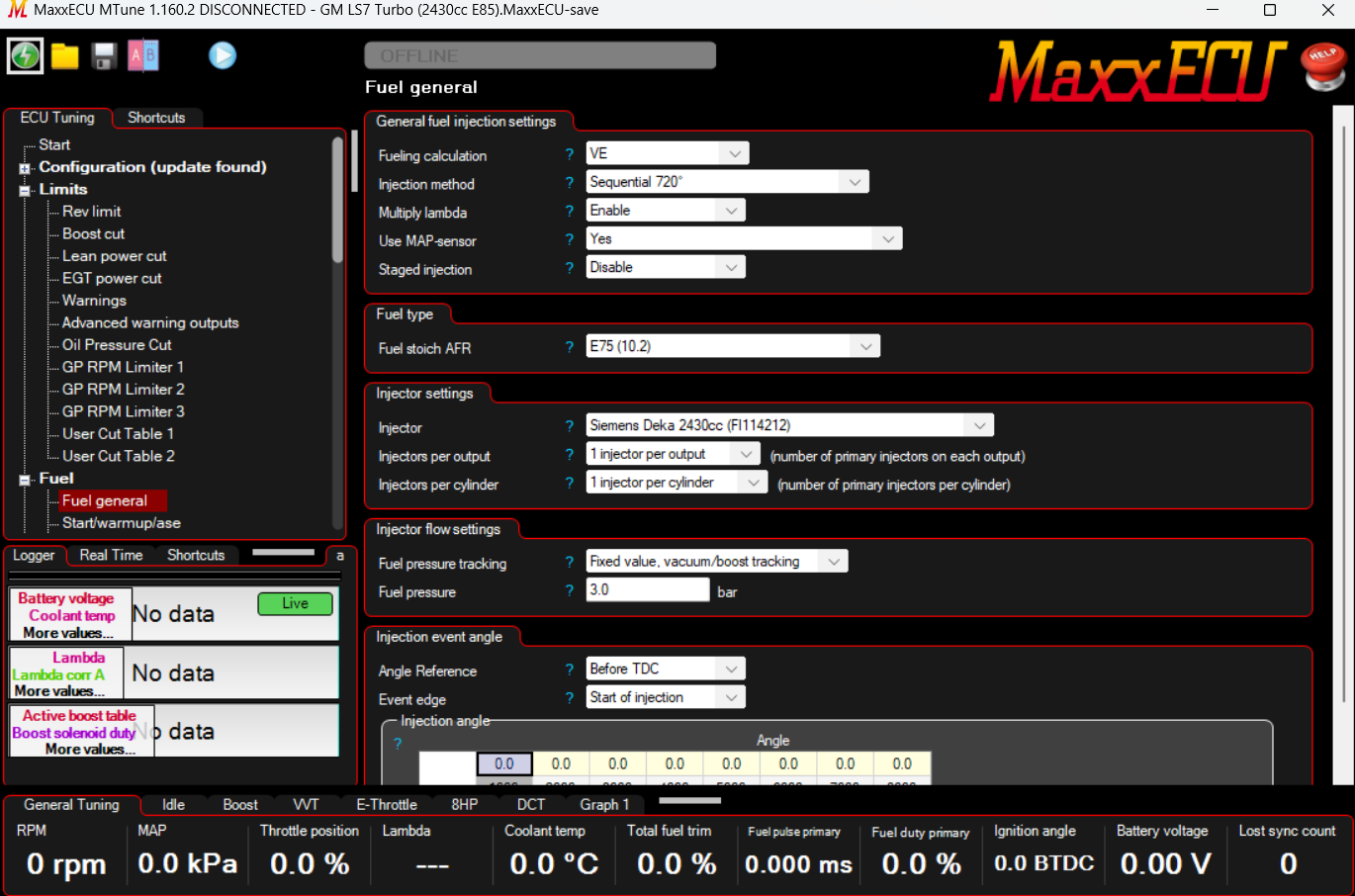Click the green lightning connect-to-ECU icon
Screen dimensions: 1355x896
coord(25,55)
